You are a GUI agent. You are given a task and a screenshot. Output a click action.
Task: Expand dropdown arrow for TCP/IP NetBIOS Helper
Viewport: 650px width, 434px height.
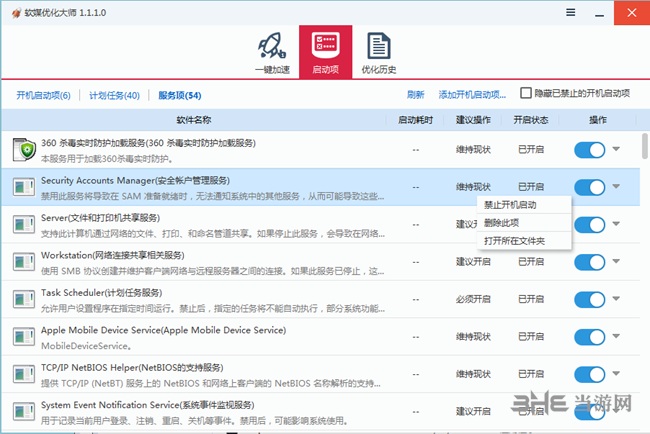(616, 373)
